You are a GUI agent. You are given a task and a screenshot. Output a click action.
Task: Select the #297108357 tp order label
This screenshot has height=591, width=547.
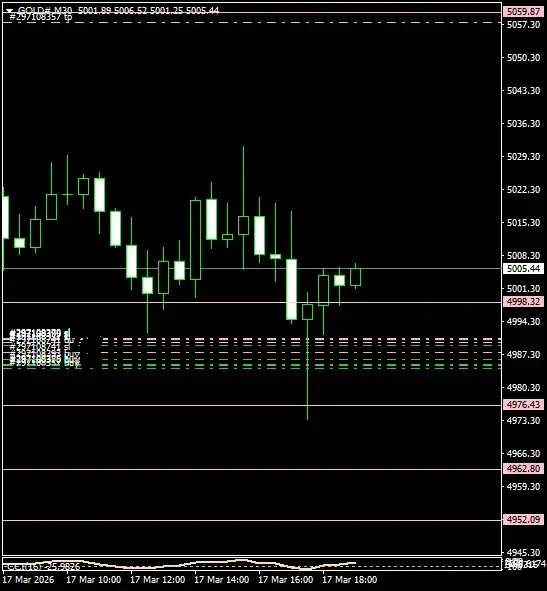click(x=40, y=17)
